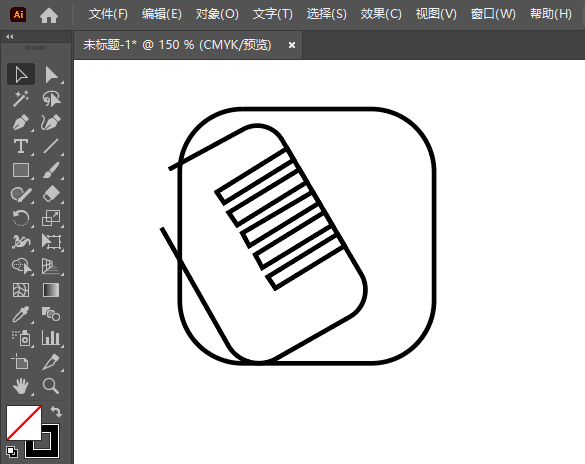This screenshot has width=585, height=464.
Task: Open the 帮助(H) menu
Action: click(551, 14)
